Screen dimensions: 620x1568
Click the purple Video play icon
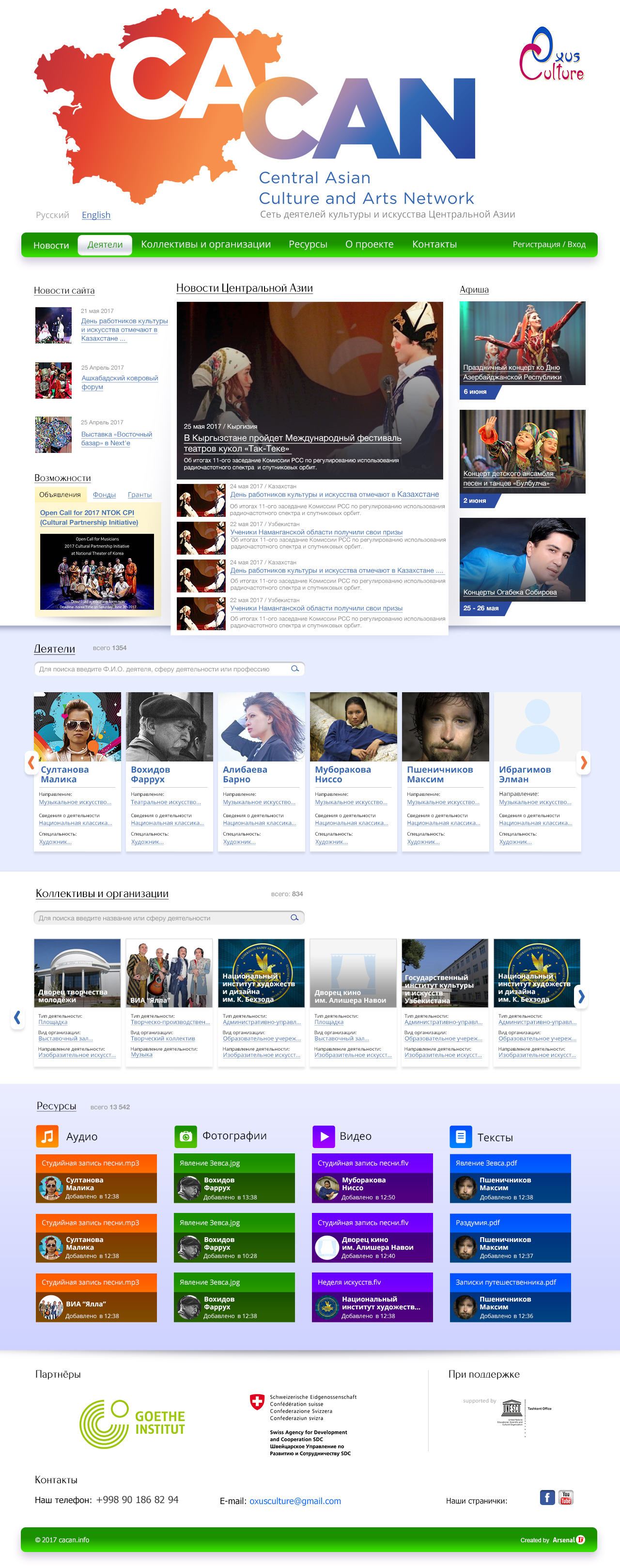click(324, 1136)
